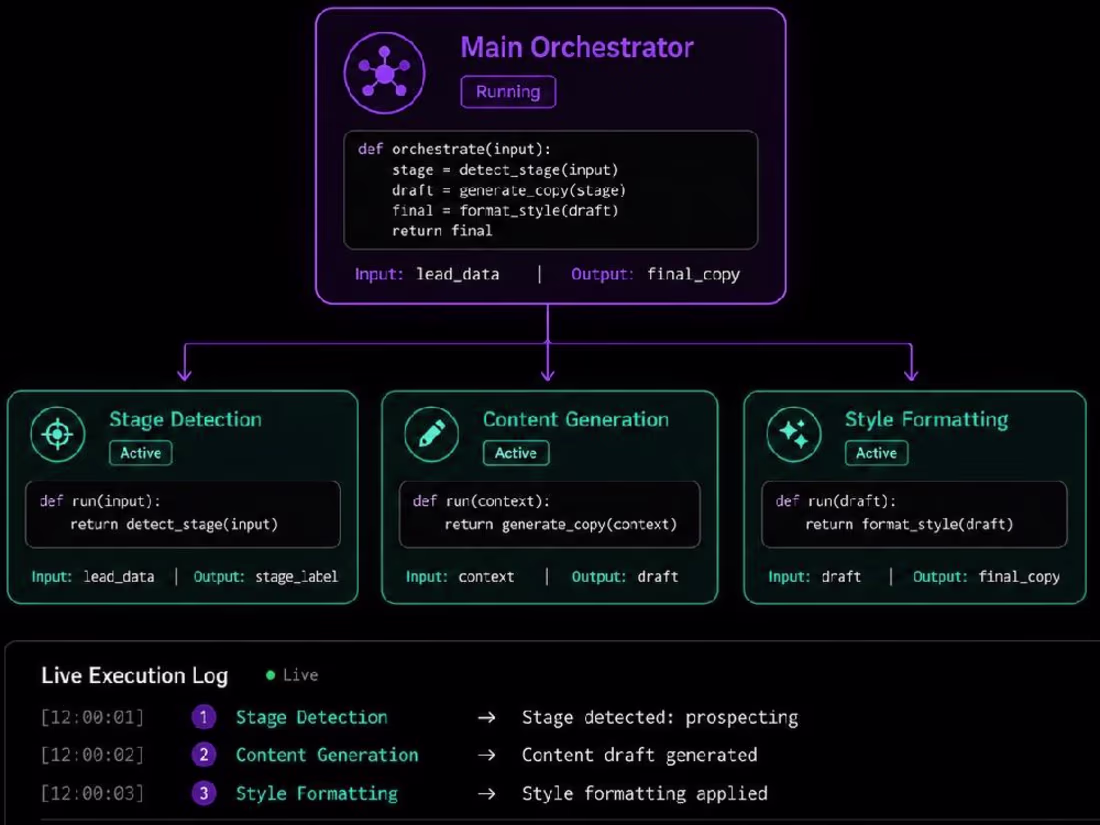
Task: Click the stage_label output value
Action: 296,577
